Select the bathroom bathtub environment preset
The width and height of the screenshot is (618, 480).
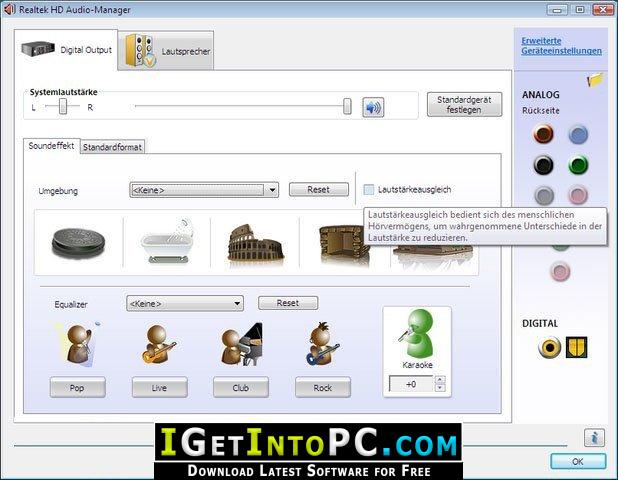(166, 242)
